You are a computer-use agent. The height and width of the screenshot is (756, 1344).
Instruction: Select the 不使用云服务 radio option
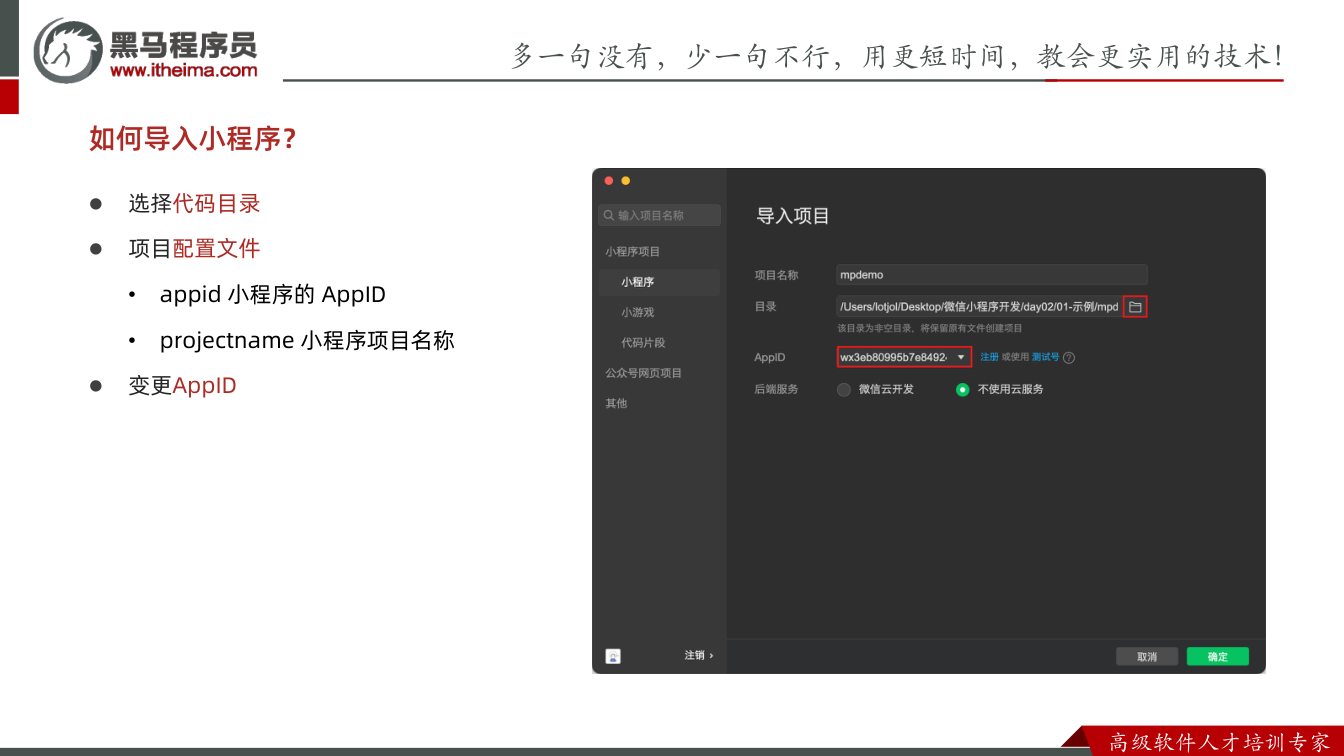[x=962, y=389]
